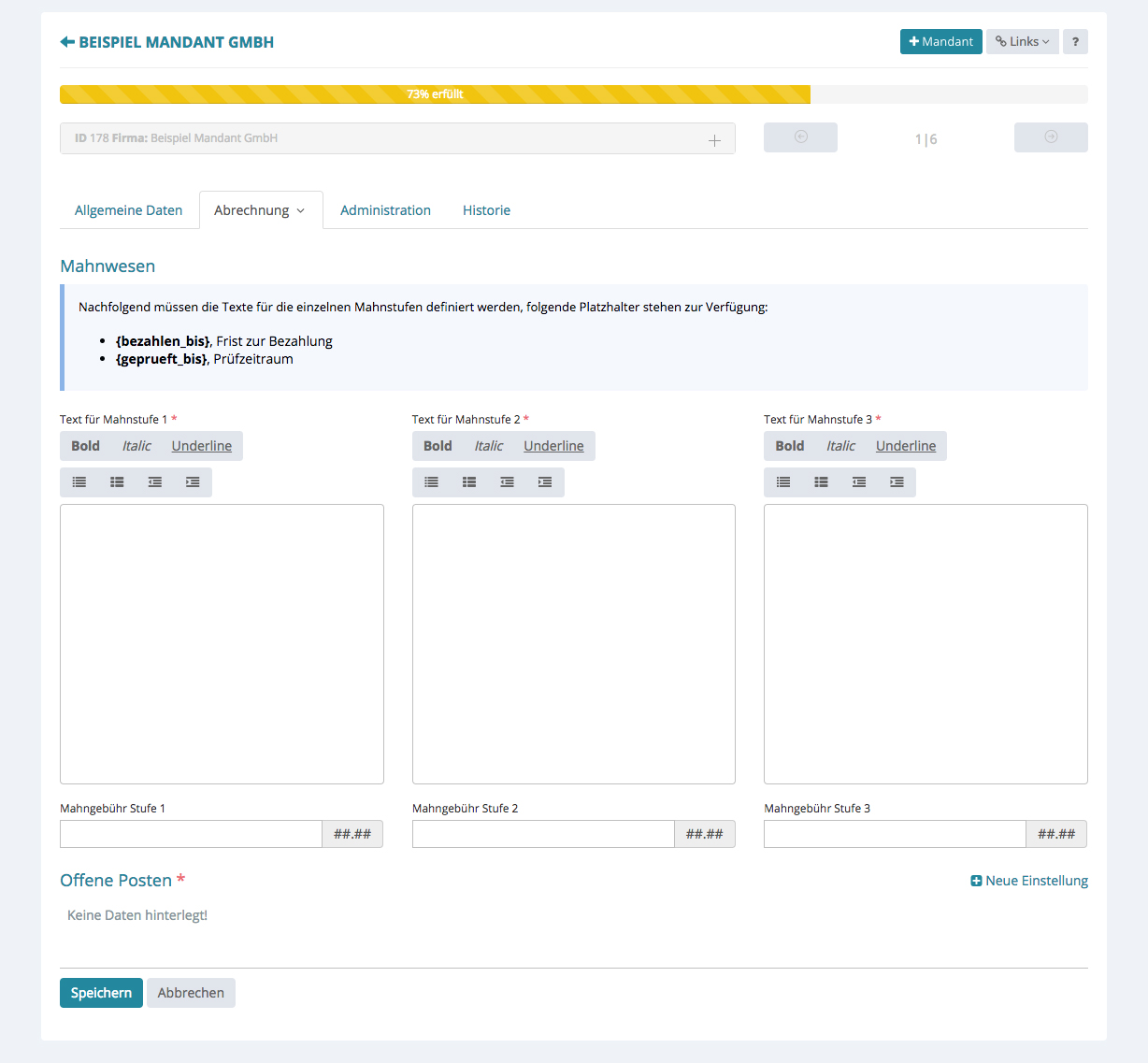Open the help question mark button

(1075, 42)
